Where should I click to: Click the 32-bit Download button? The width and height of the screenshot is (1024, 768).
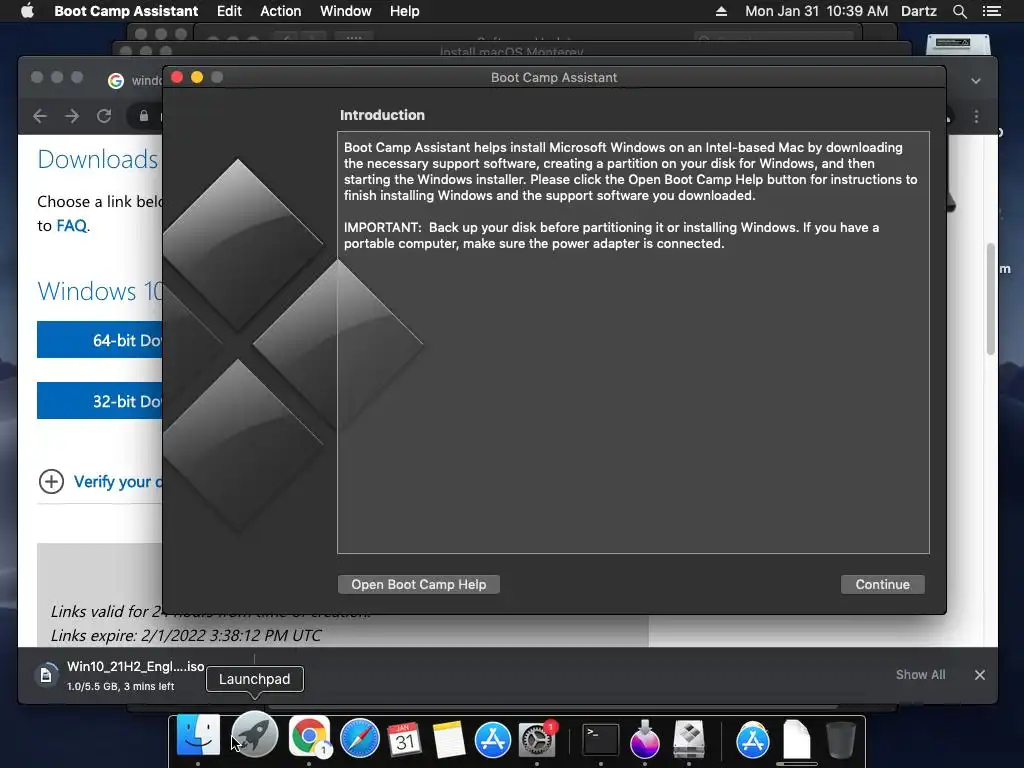coord(99,400)
